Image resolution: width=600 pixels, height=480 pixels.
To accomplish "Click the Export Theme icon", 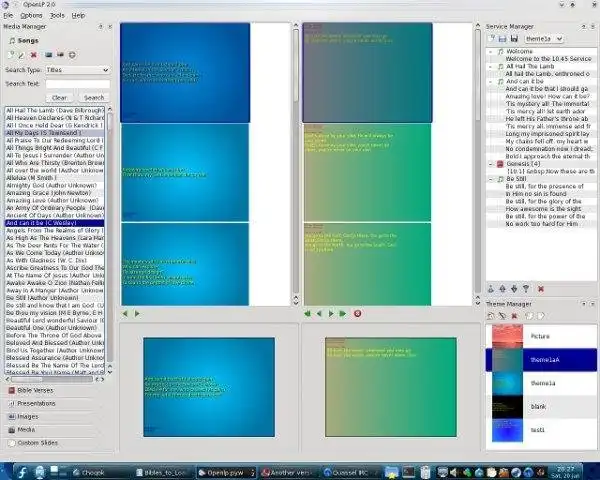I will pyautogui.click(x=541, y=316).
